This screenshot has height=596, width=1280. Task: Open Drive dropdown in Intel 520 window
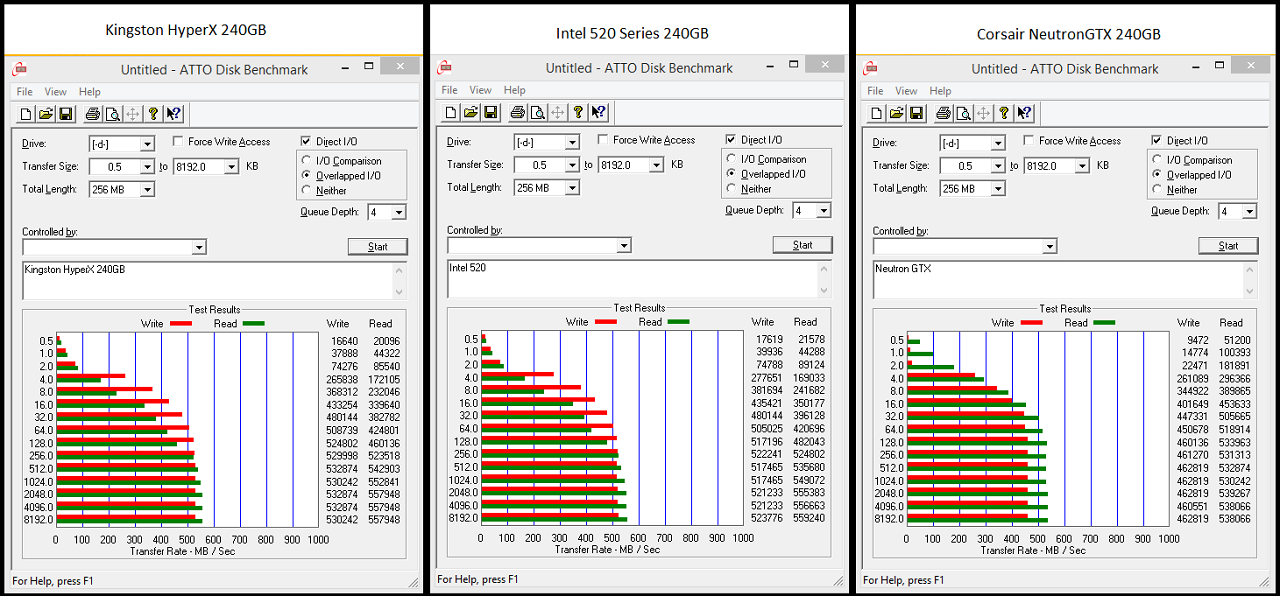(572, 142)
